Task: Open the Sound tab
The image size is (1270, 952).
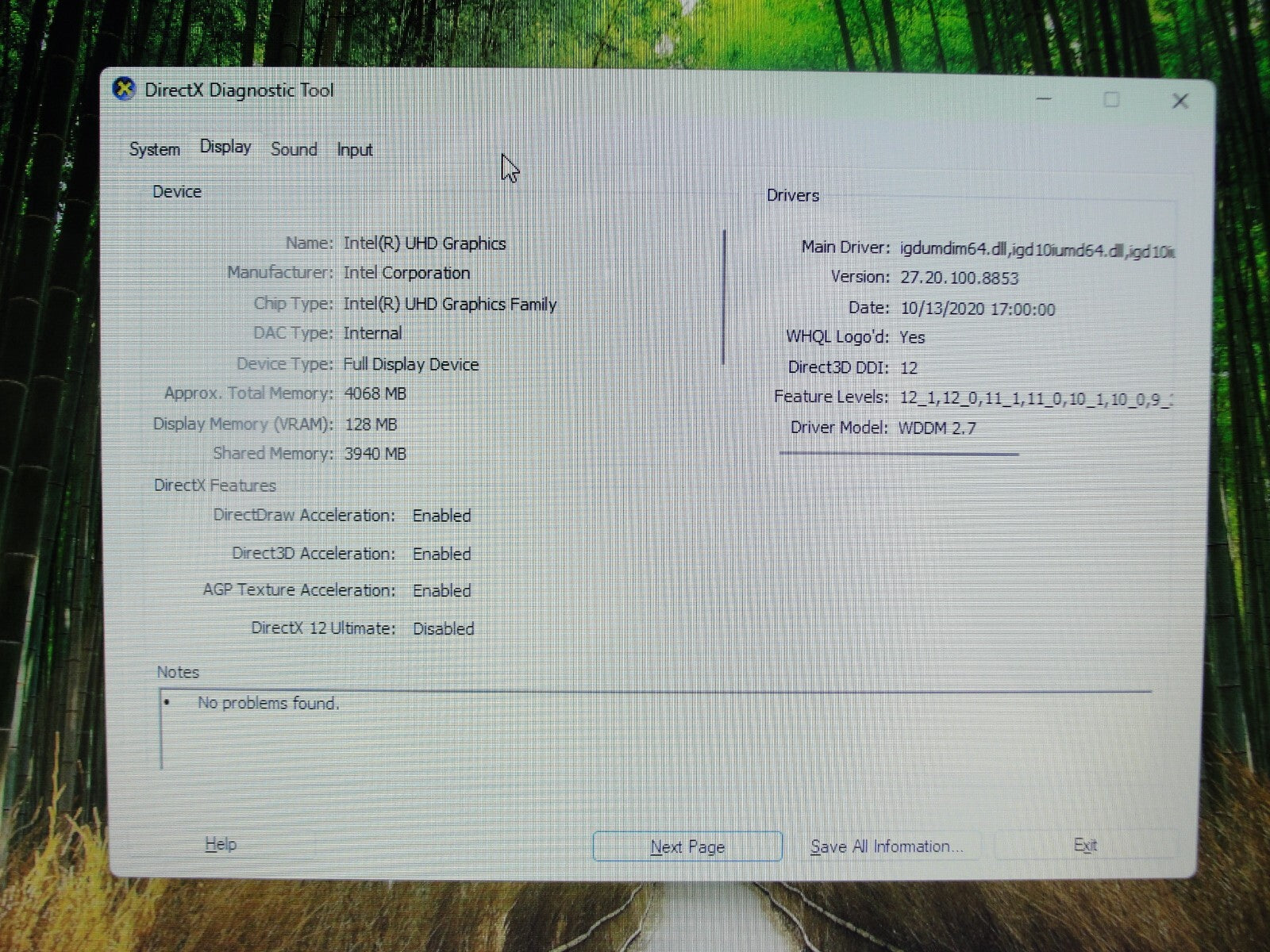Action: [x=294, y=149]
